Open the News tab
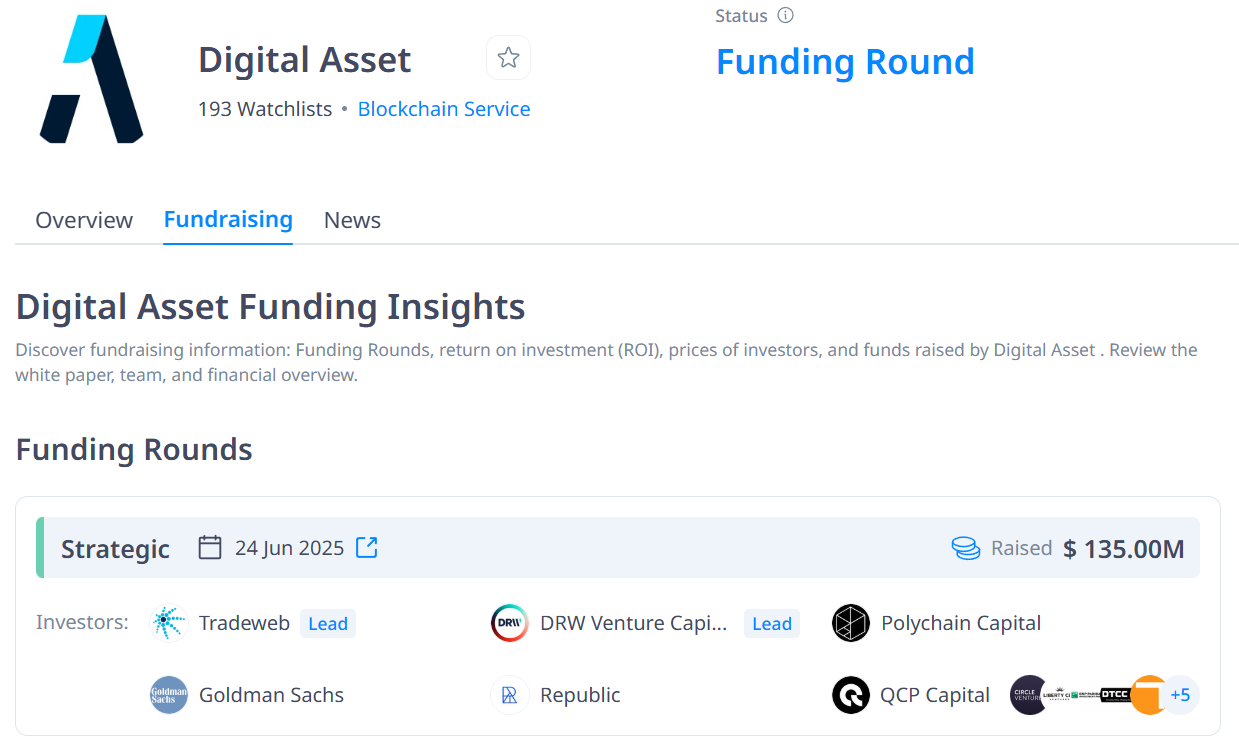1239x744 pixels. 352,220
